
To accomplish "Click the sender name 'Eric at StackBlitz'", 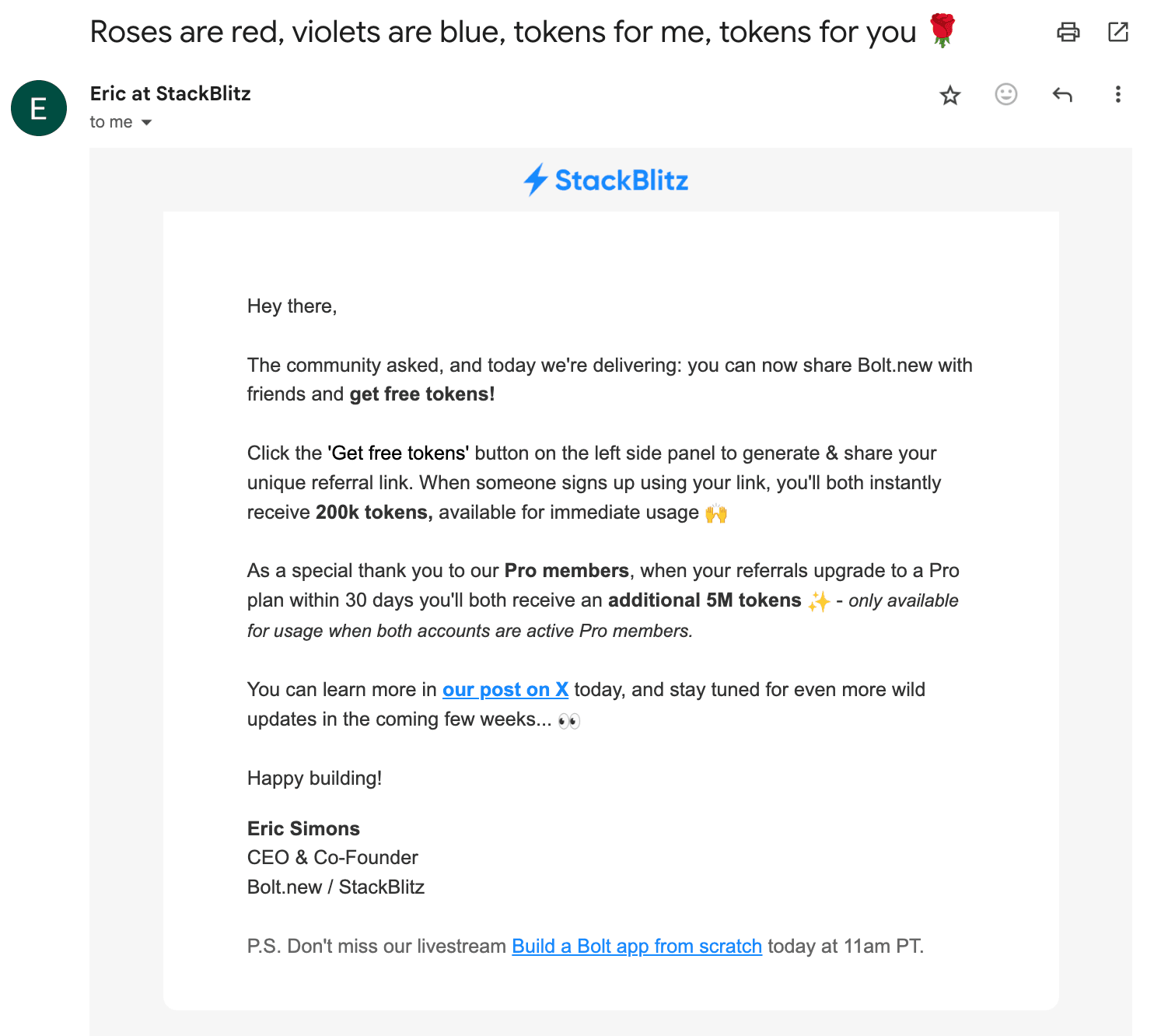I will (170, 93).
